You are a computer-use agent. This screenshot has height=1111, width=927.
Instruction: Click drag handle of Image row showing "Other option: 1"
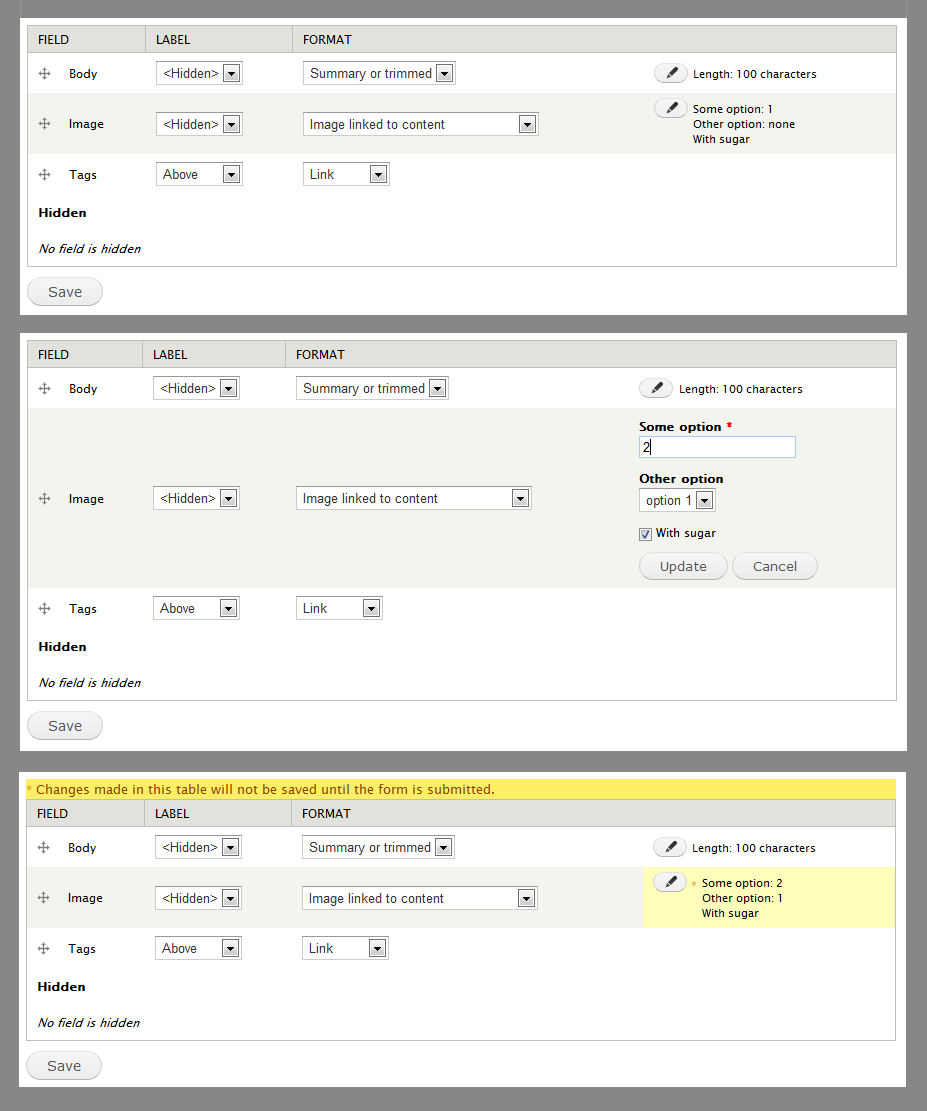(43, 898)
